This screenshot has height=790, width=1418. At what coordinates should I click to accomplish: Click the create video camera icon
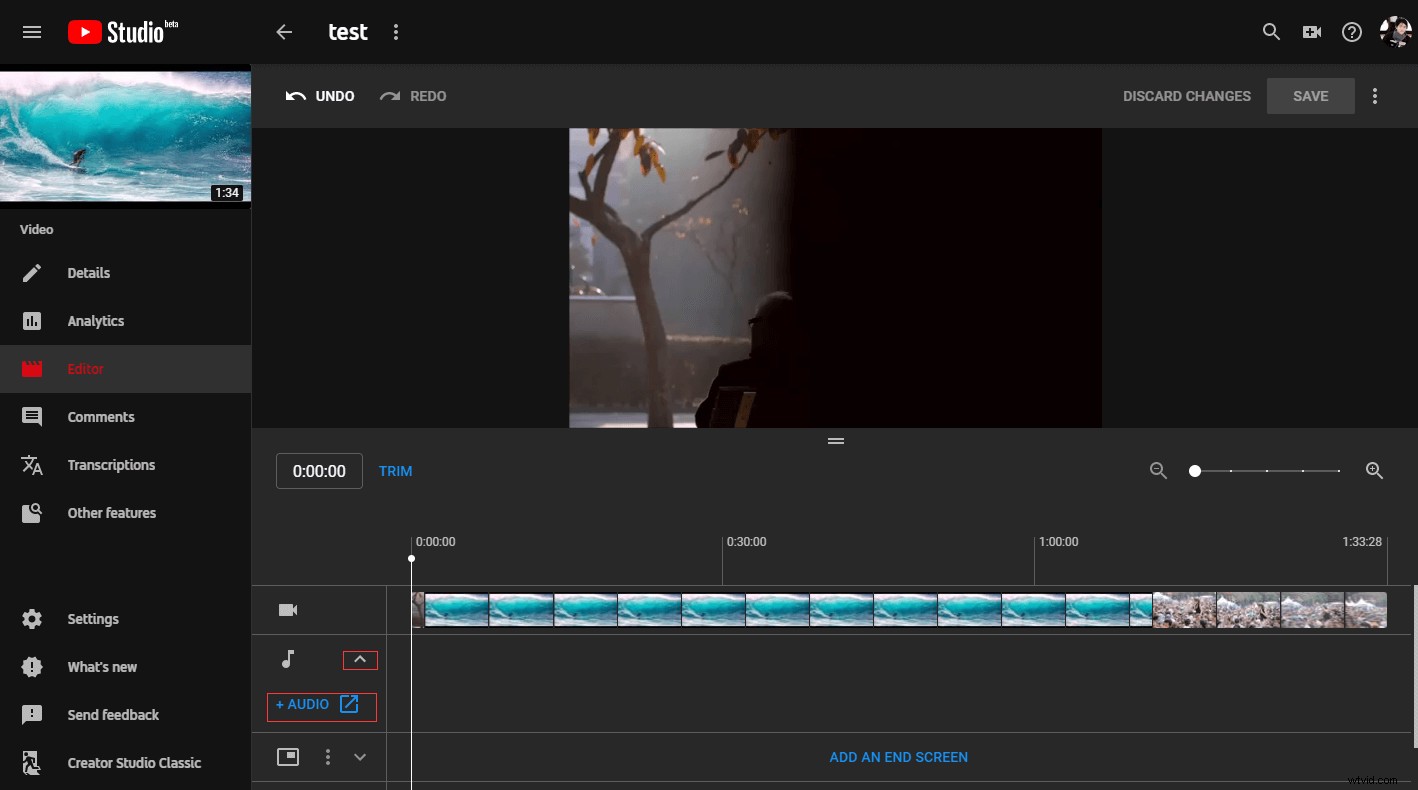tap(1311, 31)
